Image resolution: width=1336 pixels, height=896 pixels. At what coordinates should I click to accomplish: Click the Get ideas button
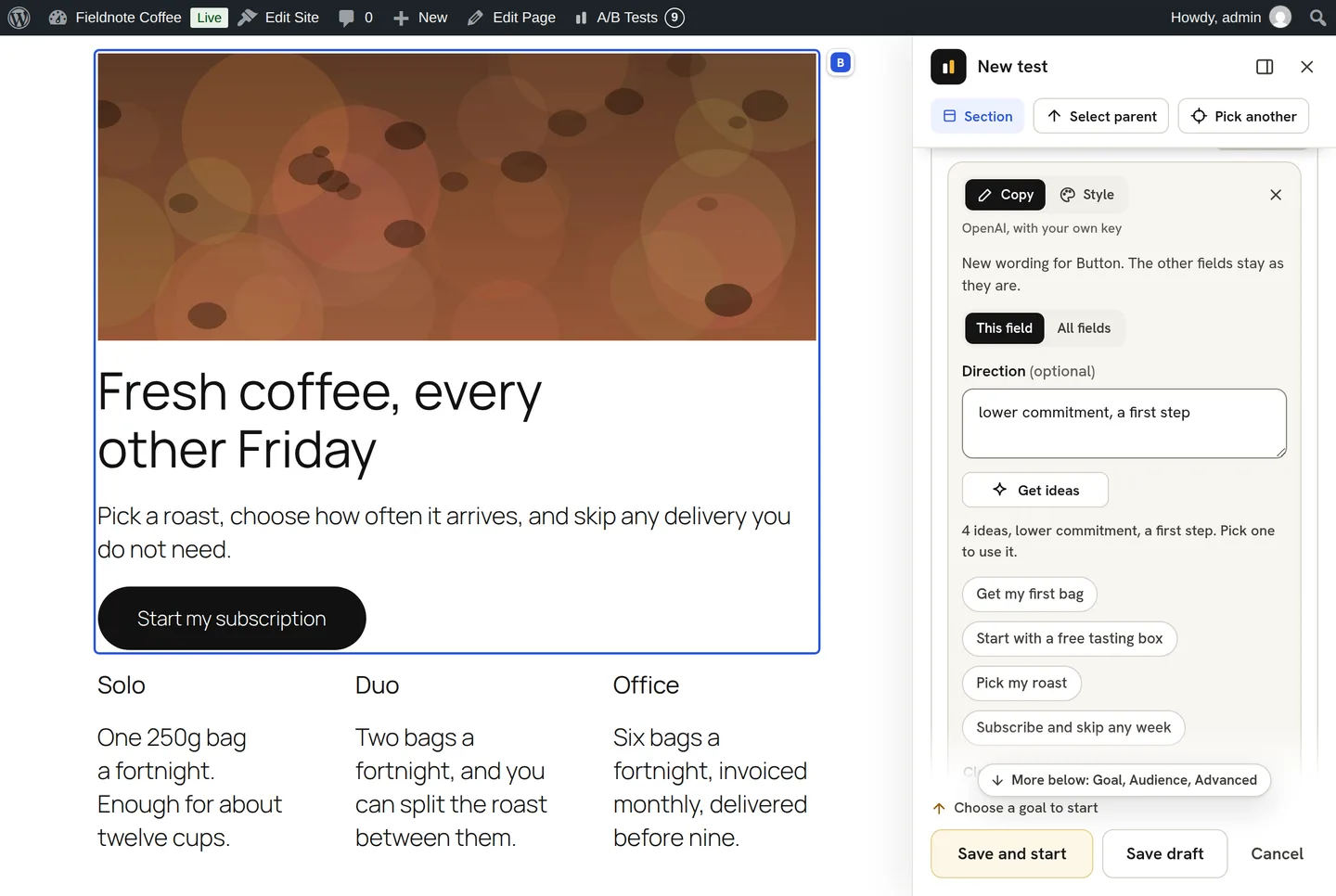tap(1035, 491)
